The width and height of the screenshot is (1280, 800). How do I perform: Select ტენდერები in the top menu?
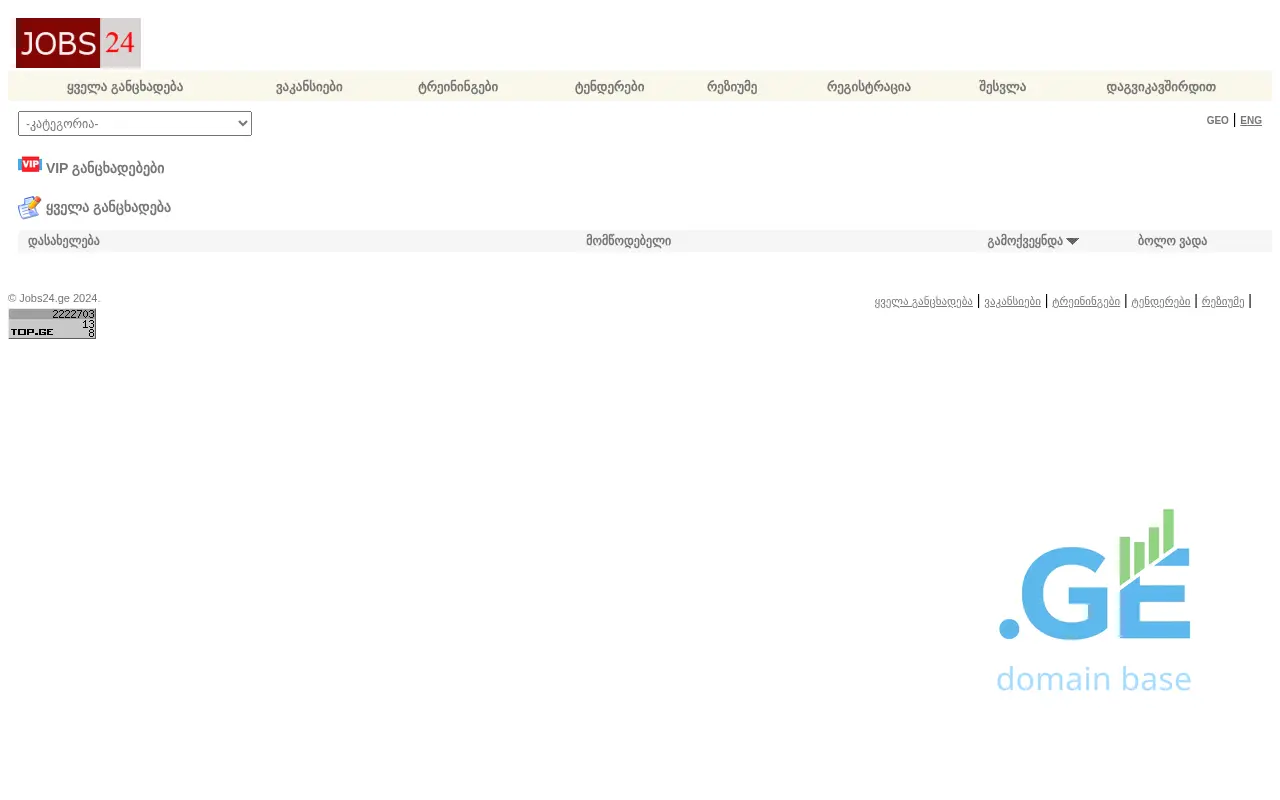pyautogui.click(x=609, y=87)
